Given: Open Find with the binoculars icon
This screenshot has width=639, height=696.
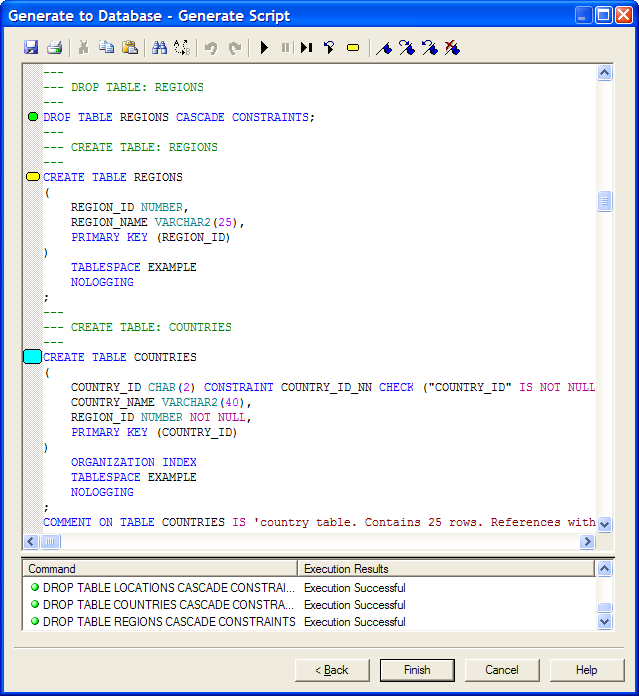Looking at the screenshot, I should [159, 47].
